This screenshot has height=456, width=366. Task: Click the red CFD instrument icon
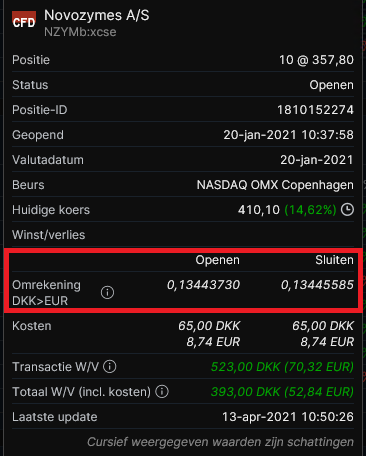tap(24, 20)
